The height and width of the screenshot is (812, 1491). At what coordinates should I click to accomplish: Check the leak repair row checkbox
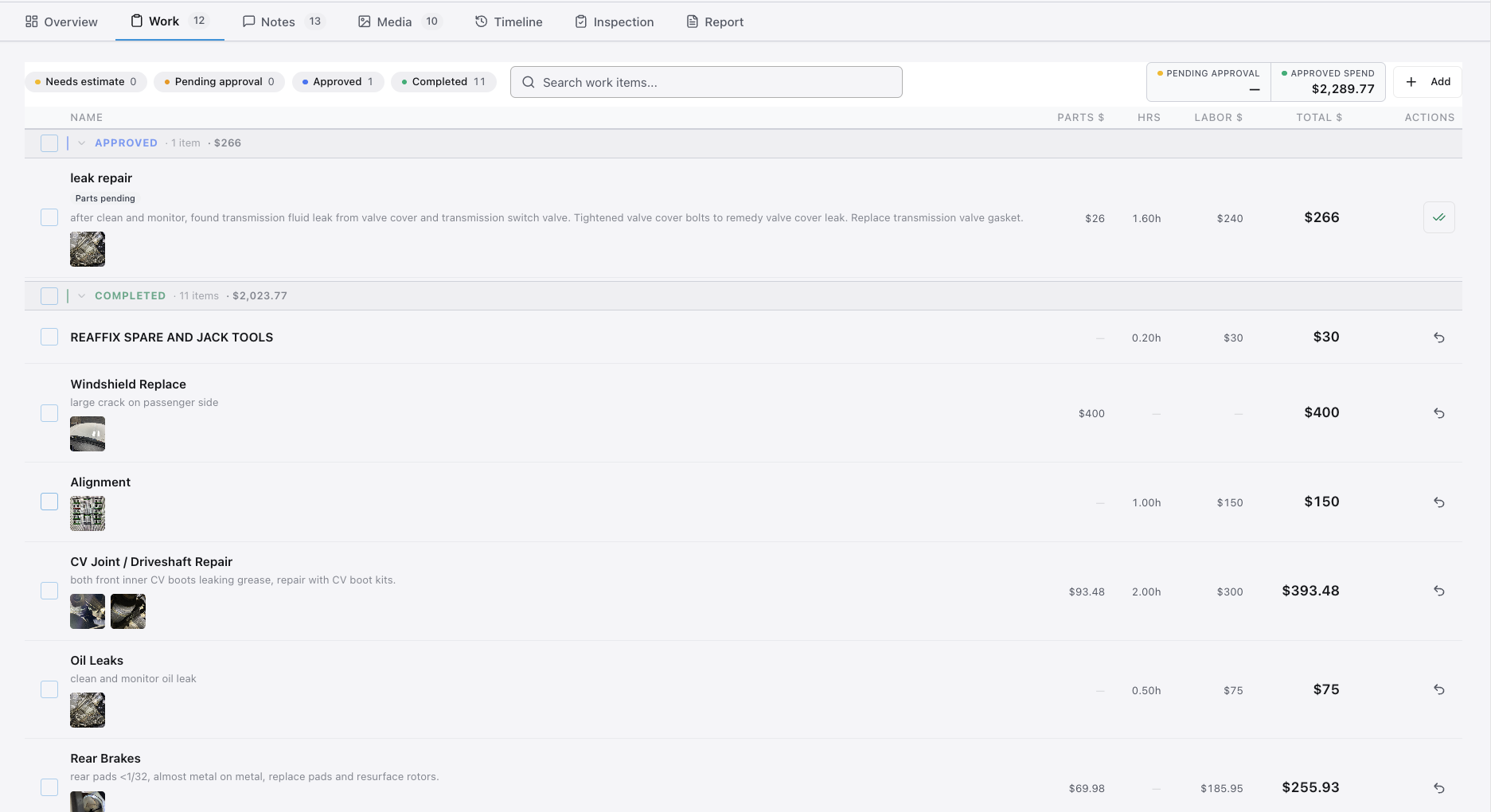pyautogui.click(x=49, y=217)
